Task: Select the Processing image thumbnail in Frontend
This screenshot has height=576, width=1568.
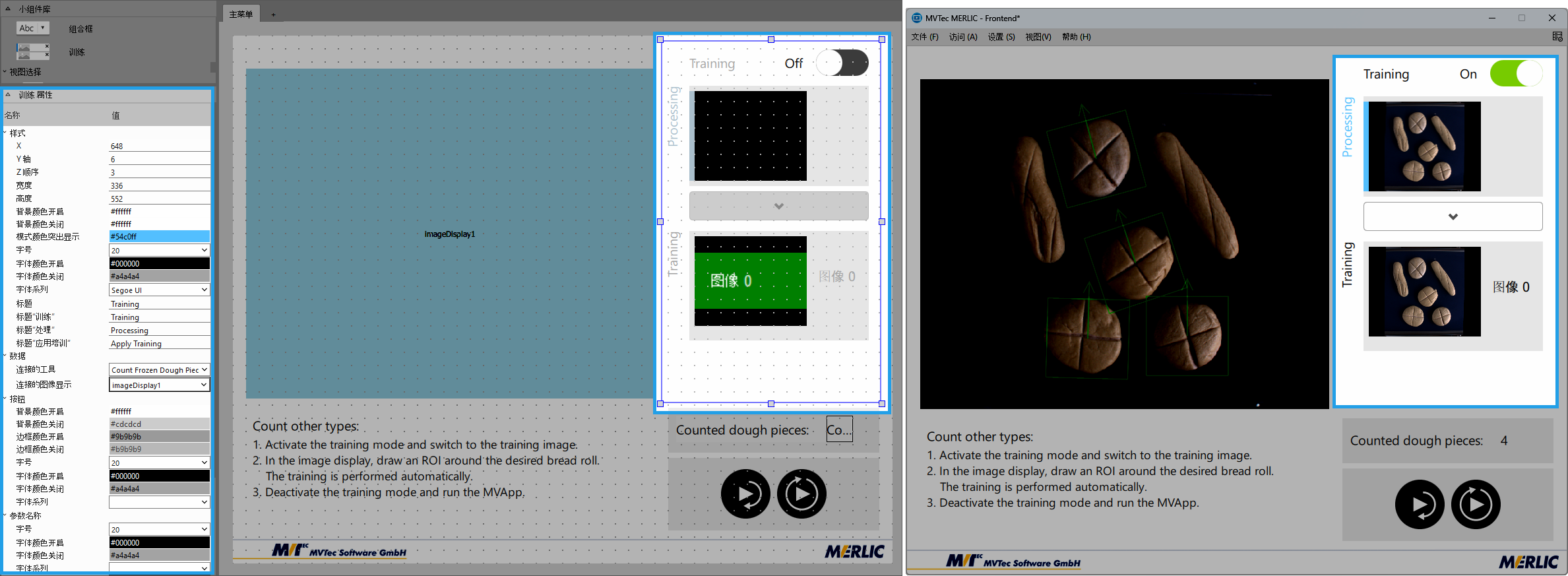Action: [x=1424, y=146]
